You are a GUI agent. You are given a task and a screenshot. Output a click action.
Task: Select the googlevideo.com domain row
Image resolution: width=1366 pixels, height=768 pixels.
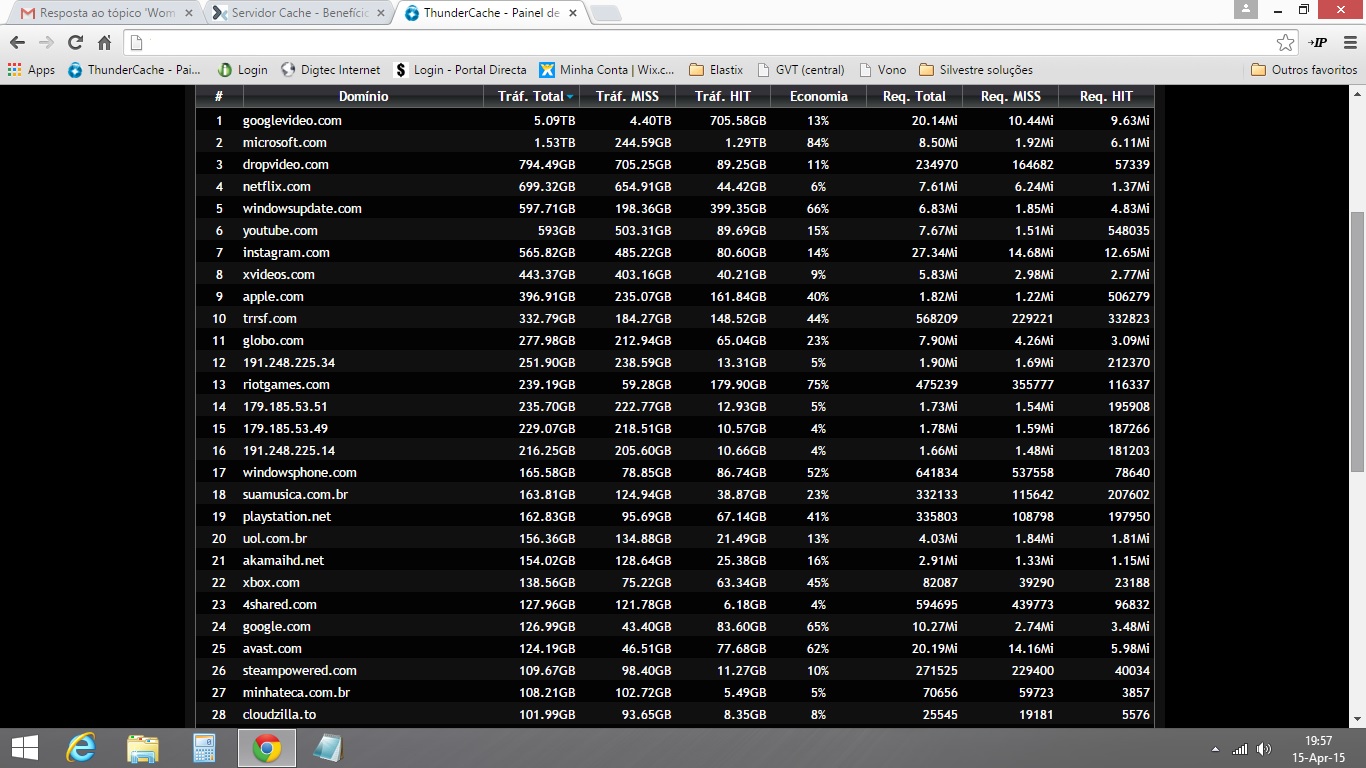tap(675, 121)
